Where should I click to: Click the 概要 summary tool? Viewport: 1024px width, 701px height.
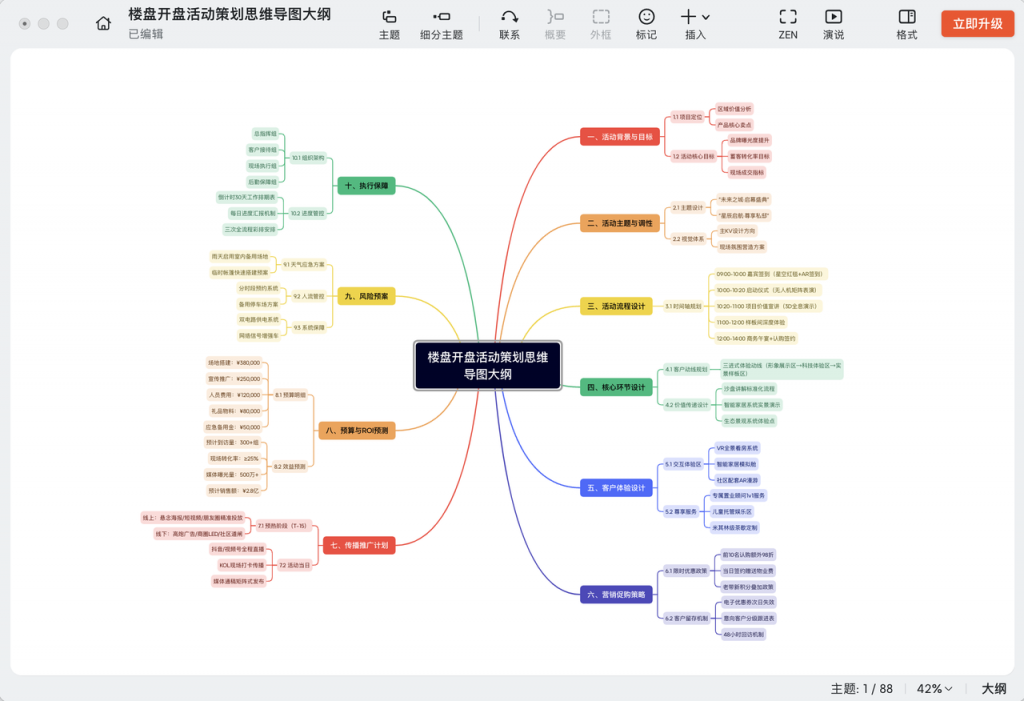coord(555,24)
